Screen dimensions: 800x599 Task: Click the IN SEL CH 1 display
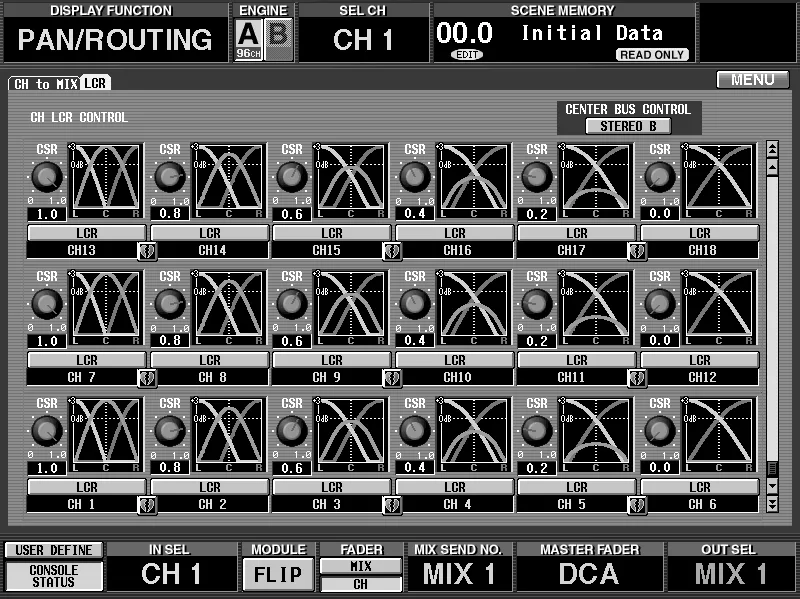coord(171,574)
